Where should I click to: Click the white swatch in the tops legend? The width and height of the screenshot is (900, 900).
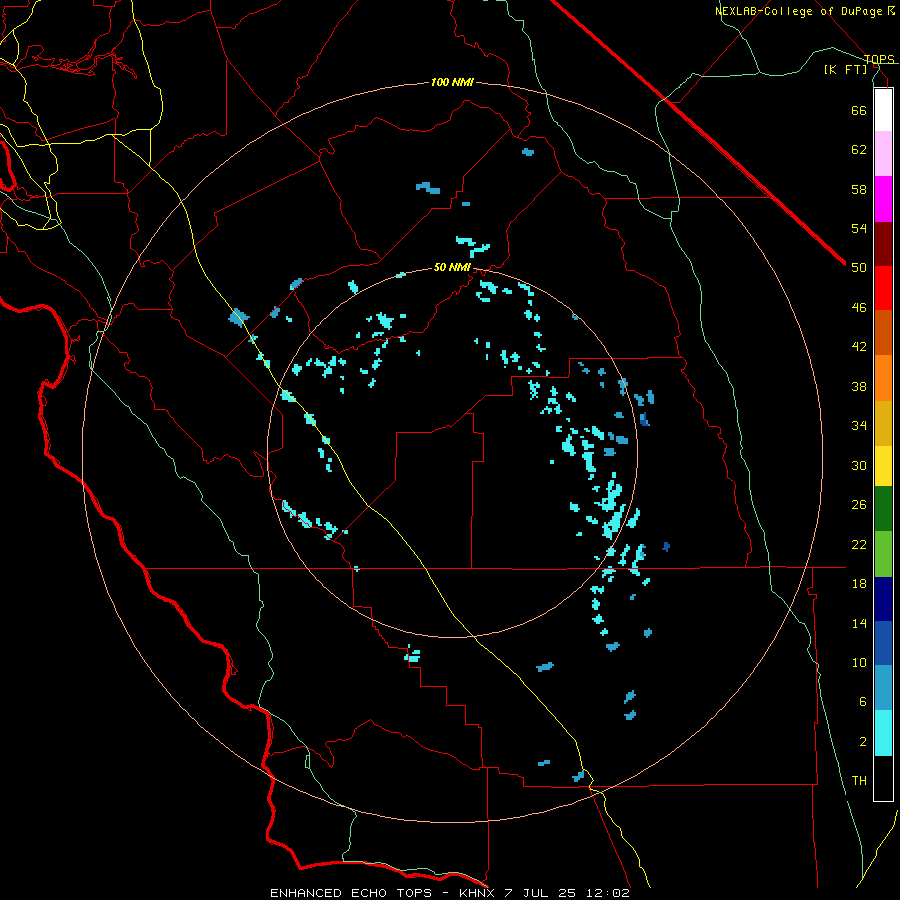883,110
